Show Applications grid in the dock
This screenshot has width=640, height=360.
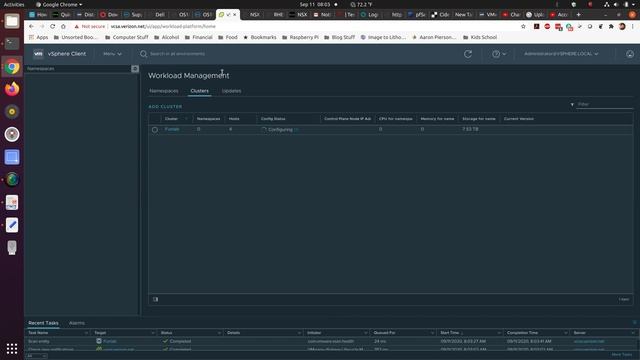12,349
